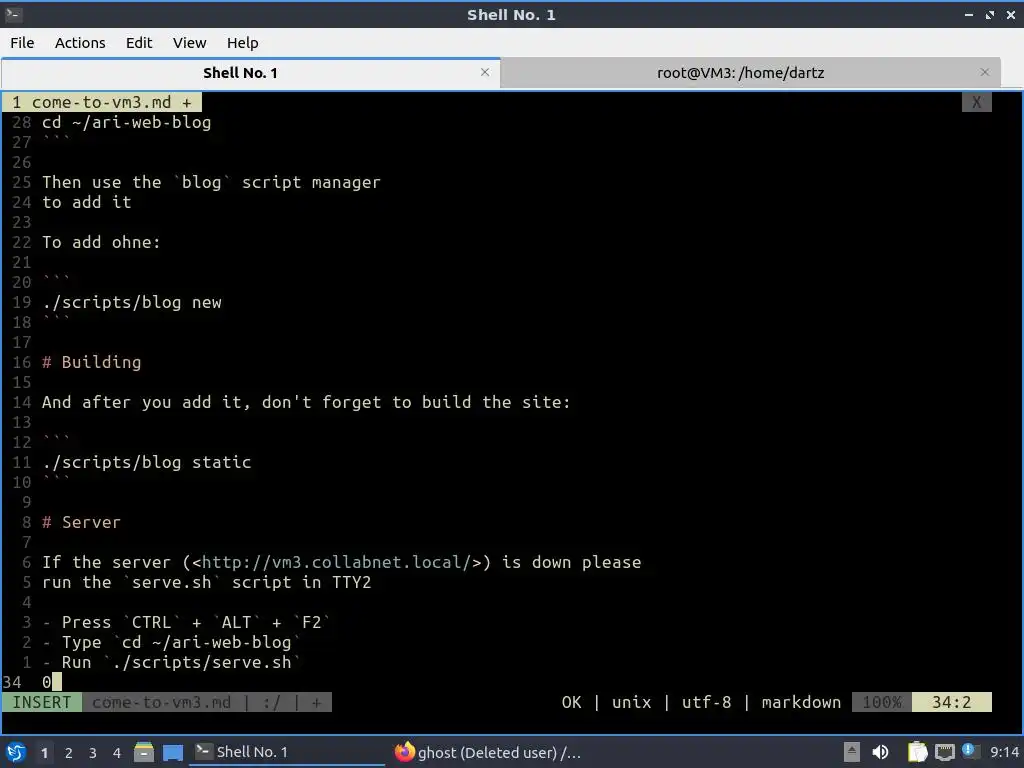Click the removable media eject tray icon
This screenshot has height=768, width=1024.
click(852, 752)
